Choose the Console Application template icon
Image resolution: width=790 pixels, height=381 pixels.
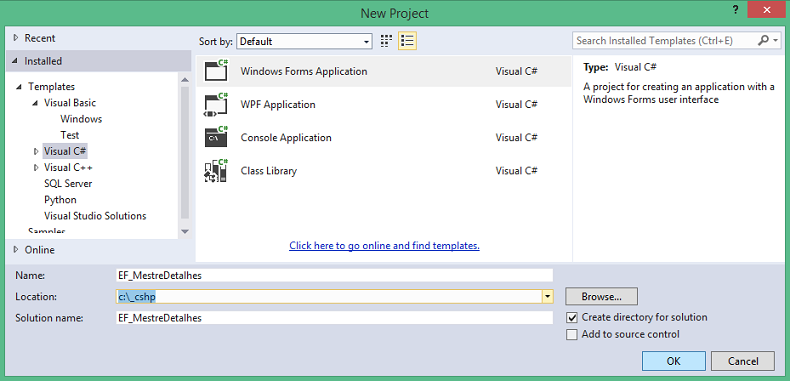(216, 138)
